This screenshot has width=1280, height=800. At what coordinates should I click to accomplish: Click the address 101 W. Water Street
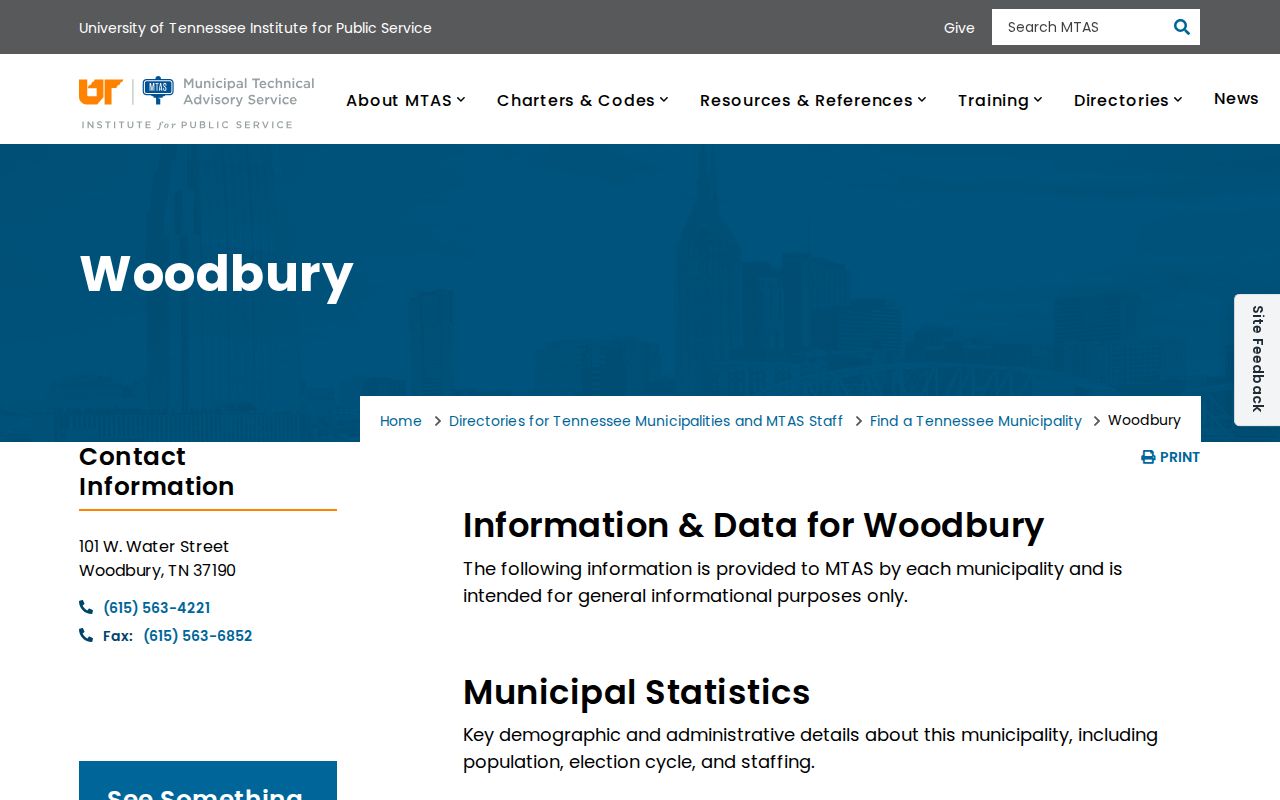(x=154, y=546)
